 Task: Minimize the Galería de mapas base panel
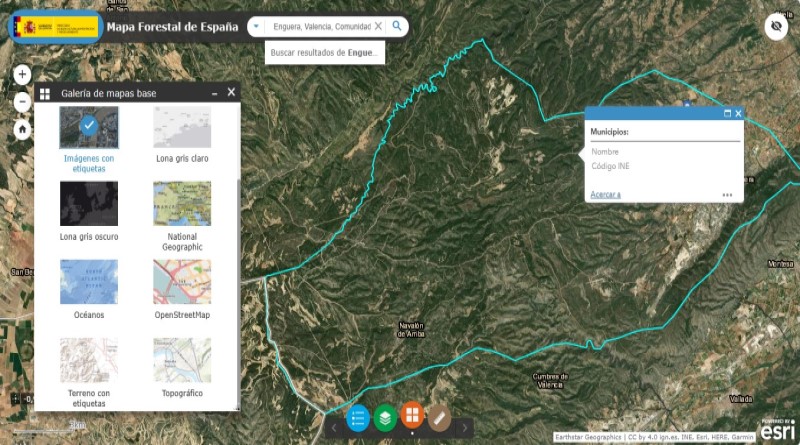tap(215, 93)
